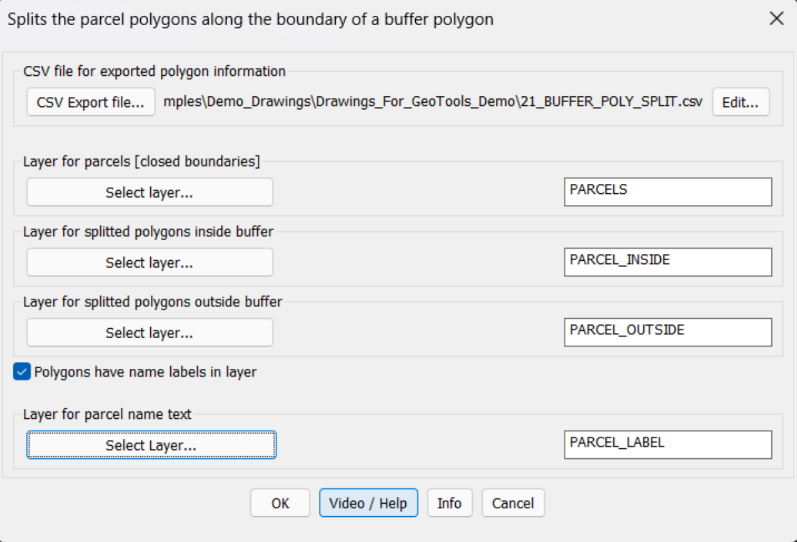Click the CSV Export file button
797x542 pixels.
[x=90, y=102]
